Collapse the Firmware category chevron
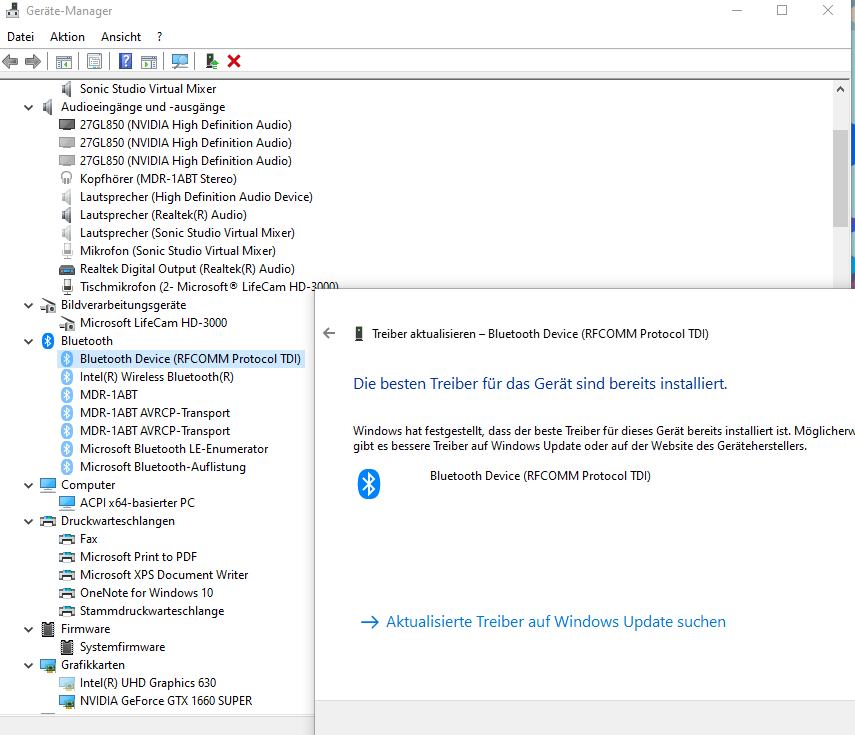This screenshot has width=855, height=735. click(28, 629)
